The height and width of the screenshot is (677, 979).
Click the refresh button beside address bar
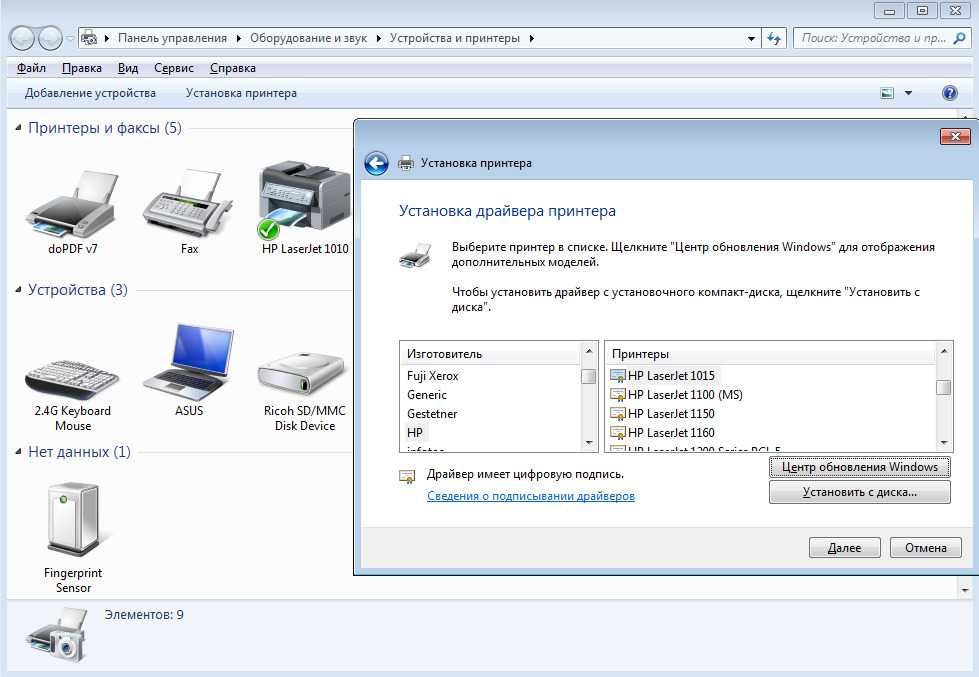(774, 38)
